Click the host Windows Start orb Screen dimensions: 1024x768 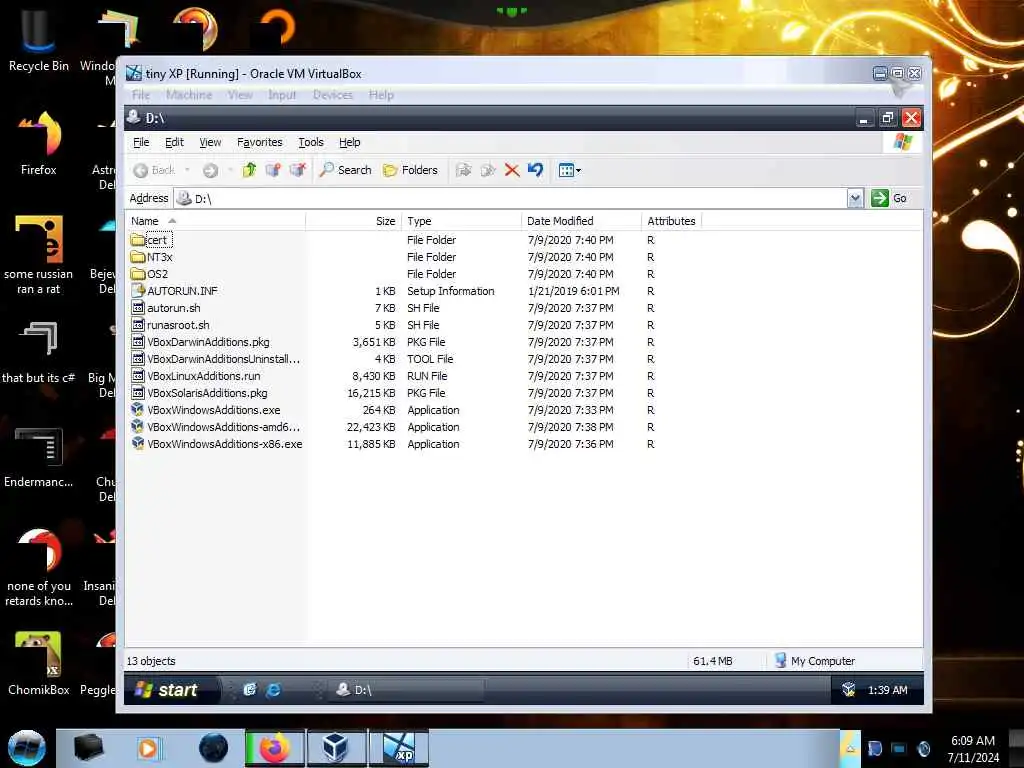(x=27, y=748)
